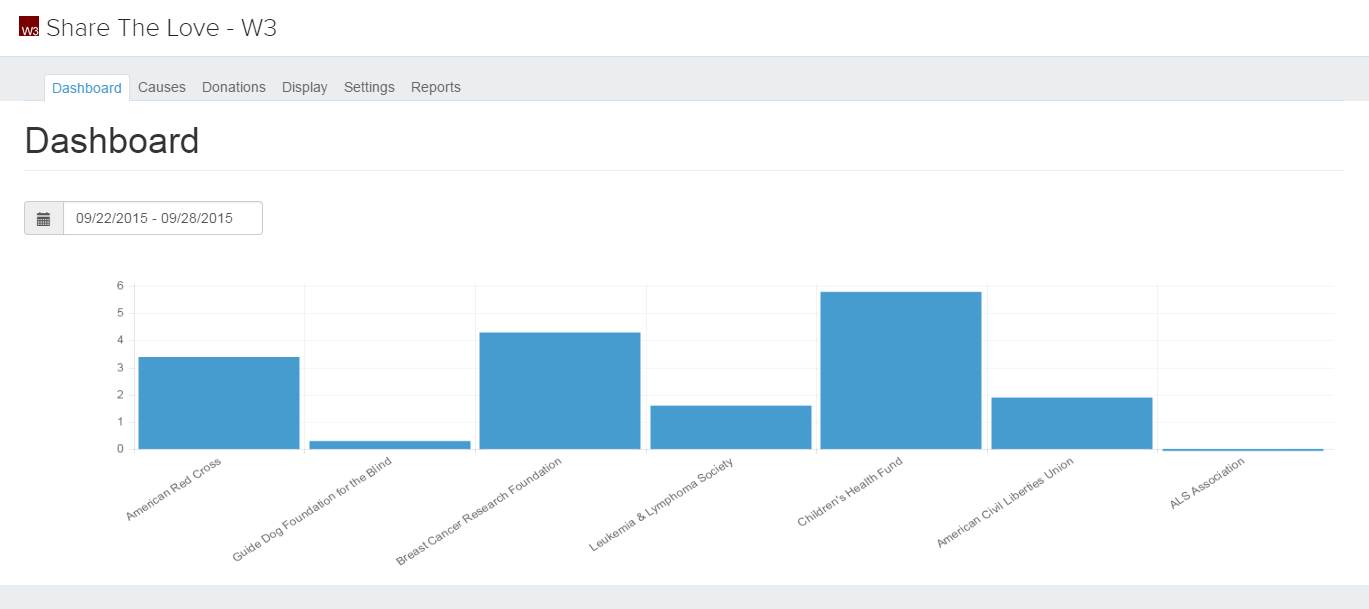Click the y-axis value 6

pos(120,286)
